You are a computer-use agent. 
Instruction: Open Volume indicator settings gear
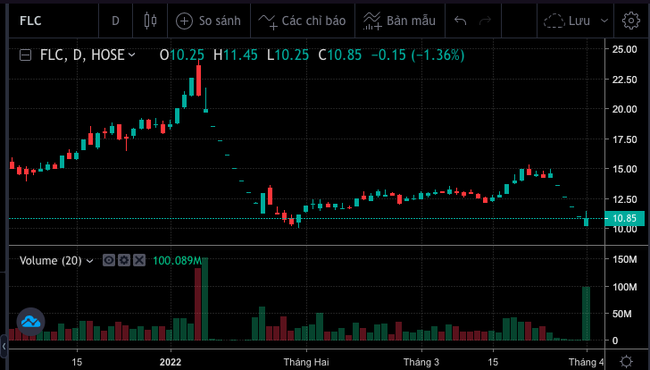[124, 260]
